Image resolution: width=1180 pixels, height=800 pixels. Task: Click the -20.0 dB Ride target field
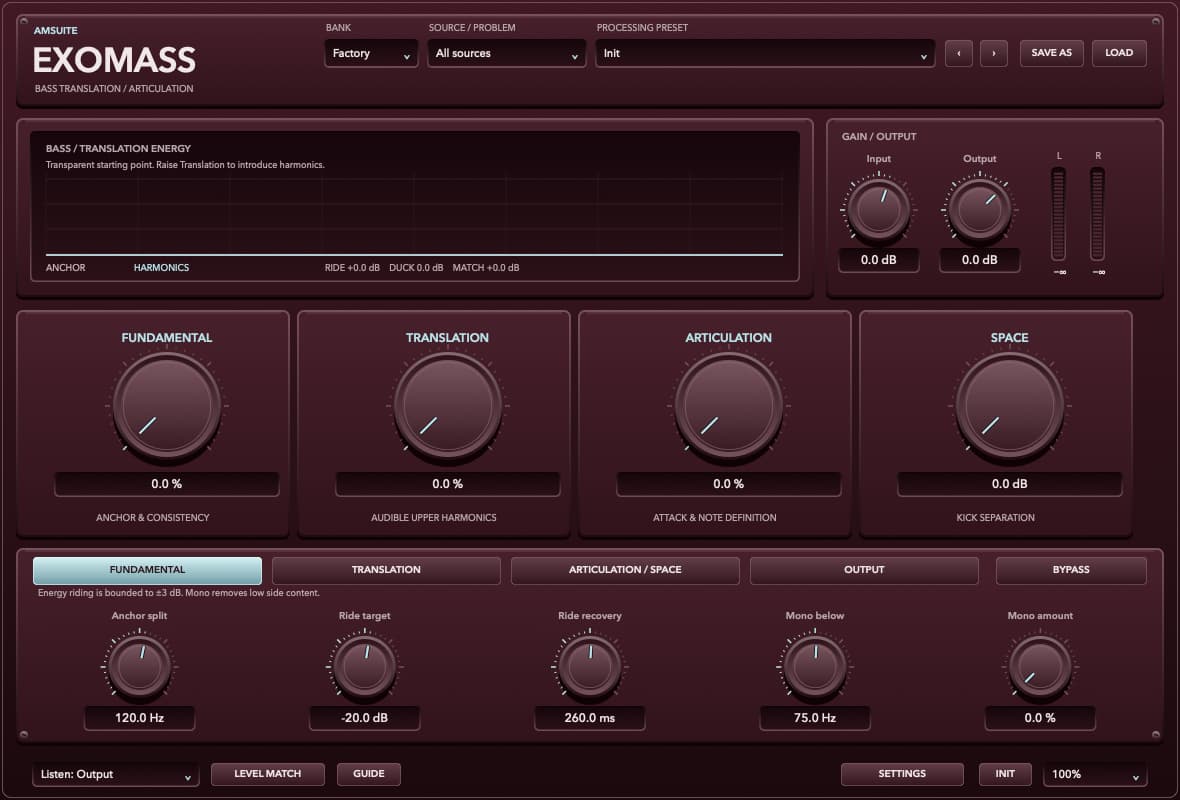(x=364, y=718)
